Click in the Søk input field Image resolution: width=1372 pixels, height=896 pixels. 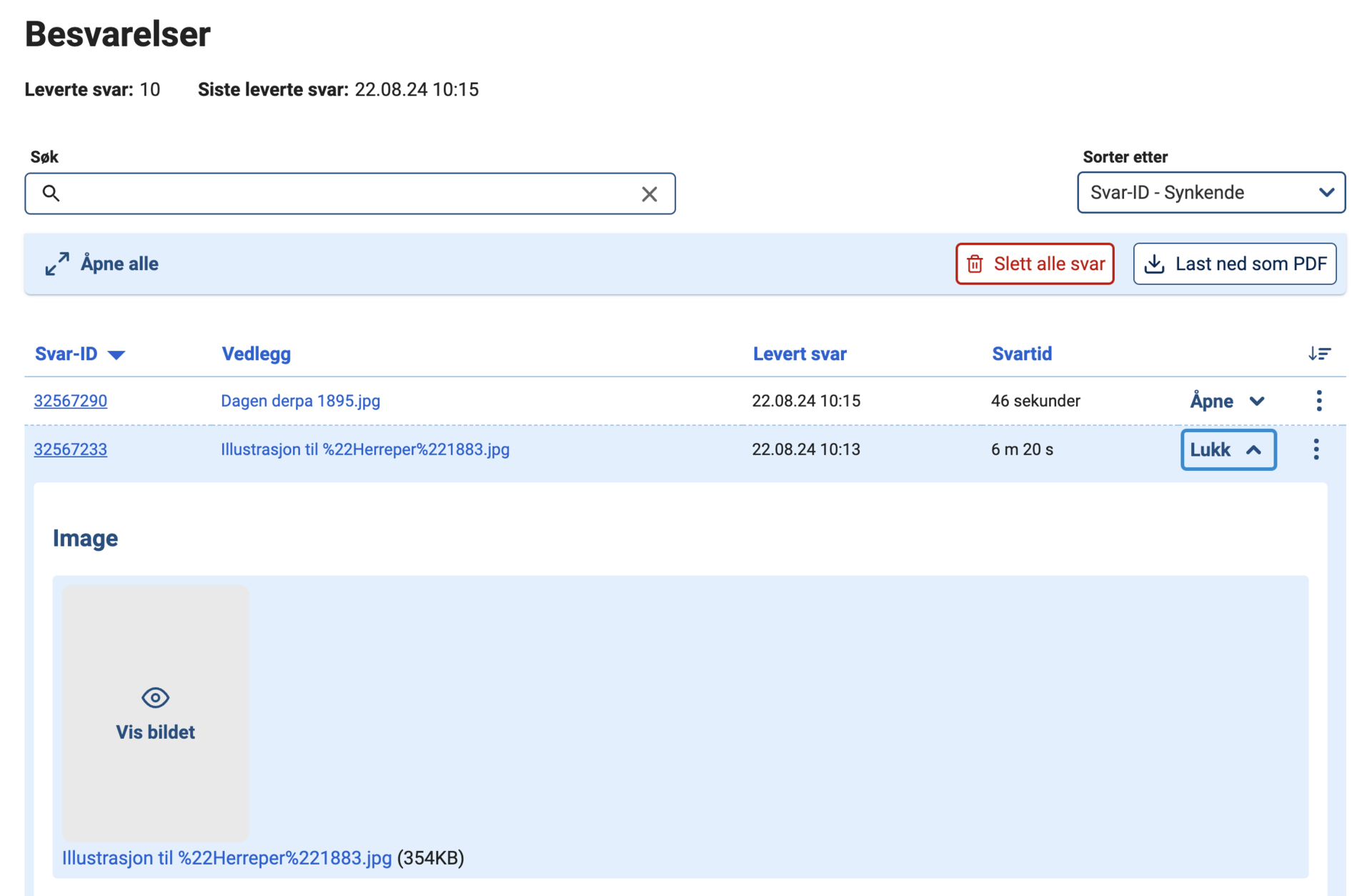tap(350, 194)
